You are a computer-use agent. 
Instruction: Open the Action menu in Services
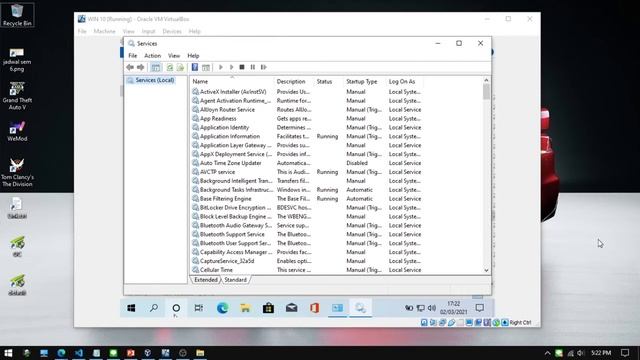click(152, 56)
